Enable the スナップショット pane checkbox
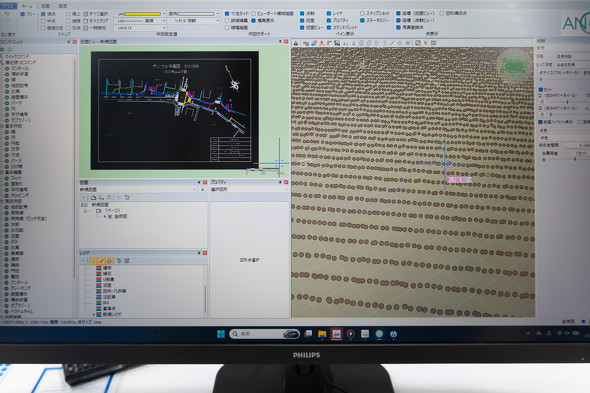 [362, 13]
